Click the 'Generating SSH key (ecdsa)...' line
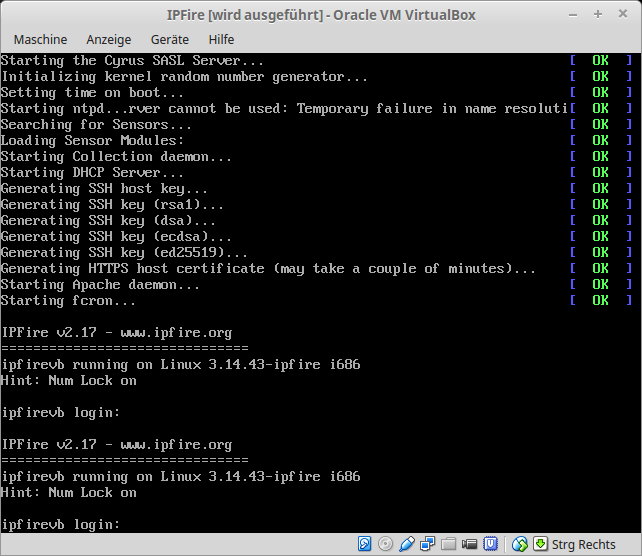This screenshot has width=642, height=556. pos(116,236)
